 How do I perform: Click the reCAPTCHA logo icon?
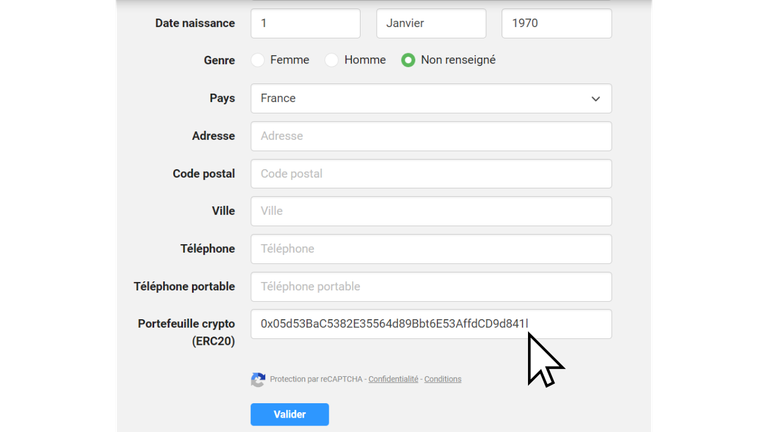point(258,379)
